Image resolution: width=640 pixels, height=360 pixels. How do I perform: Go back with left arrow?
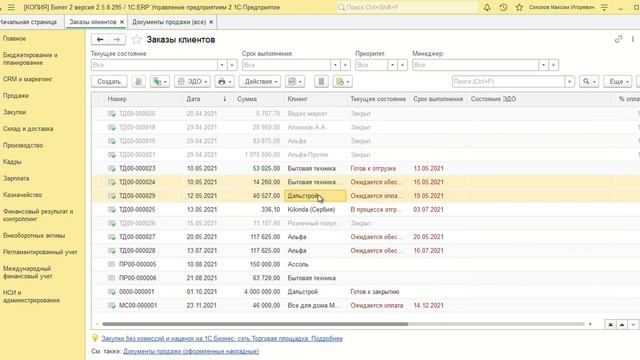(x=100, y=40)
